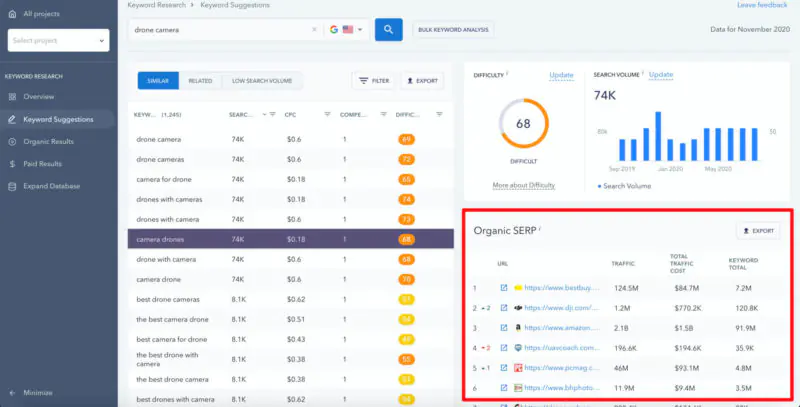Open the Select project dropdown
This screenshot has height=407, width=800.
(59, 40)
